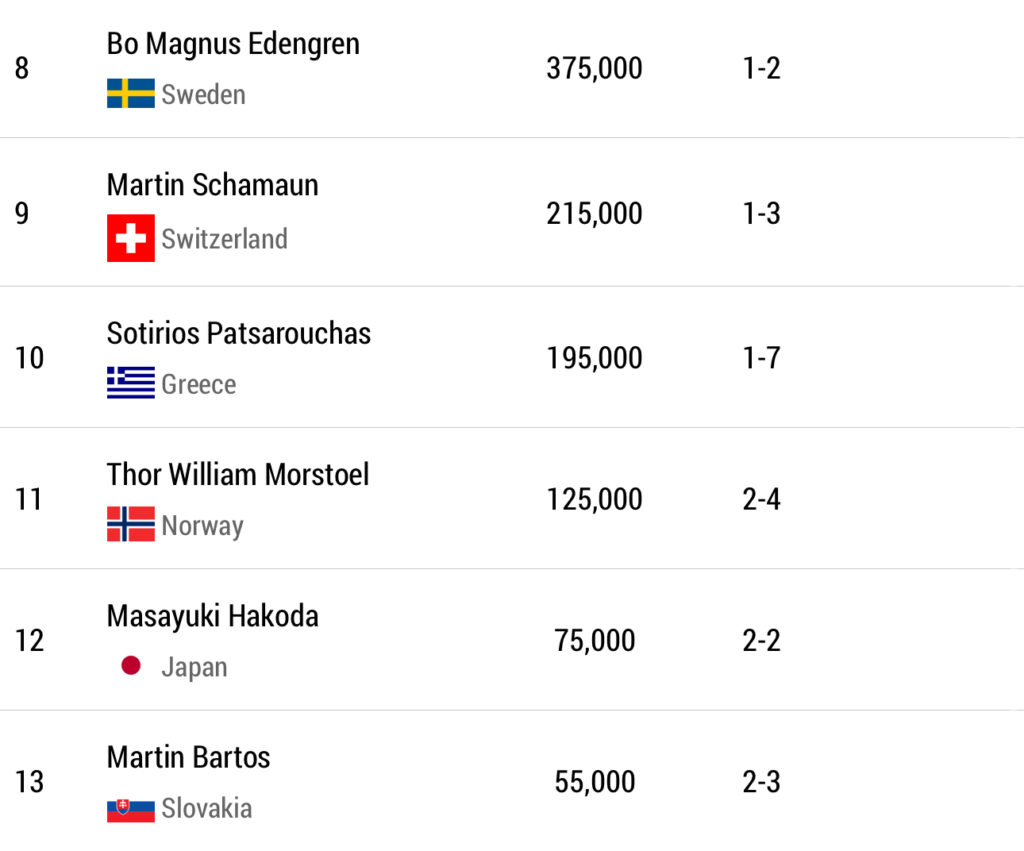Viewport: 1024px width, 851px height.
Task: Click on Martin Bartos's name
Action: [188, 757]
